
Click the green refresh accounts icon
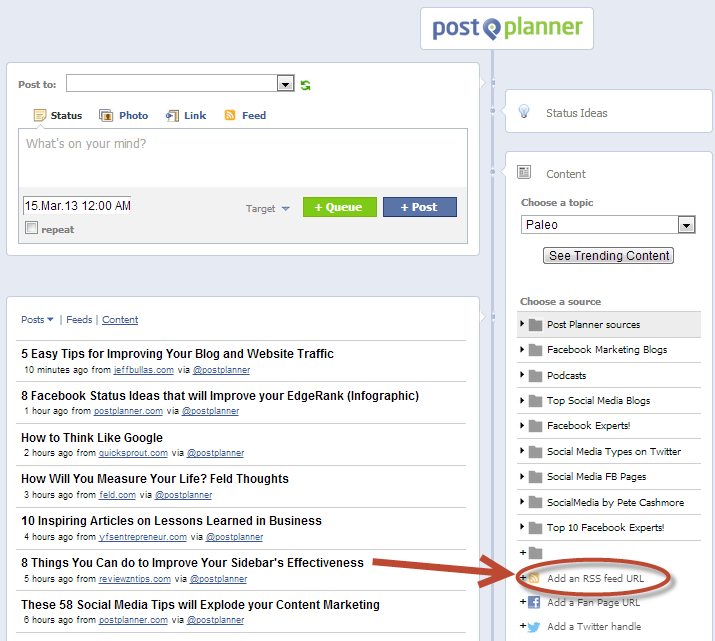pos(306,85)
